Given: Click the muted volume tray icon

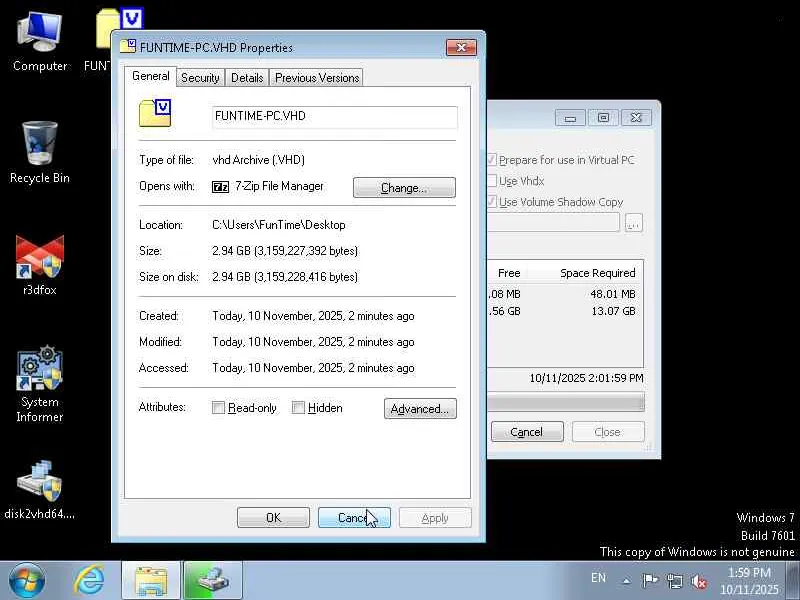Looking at the screenshot, I should point(699,581).
